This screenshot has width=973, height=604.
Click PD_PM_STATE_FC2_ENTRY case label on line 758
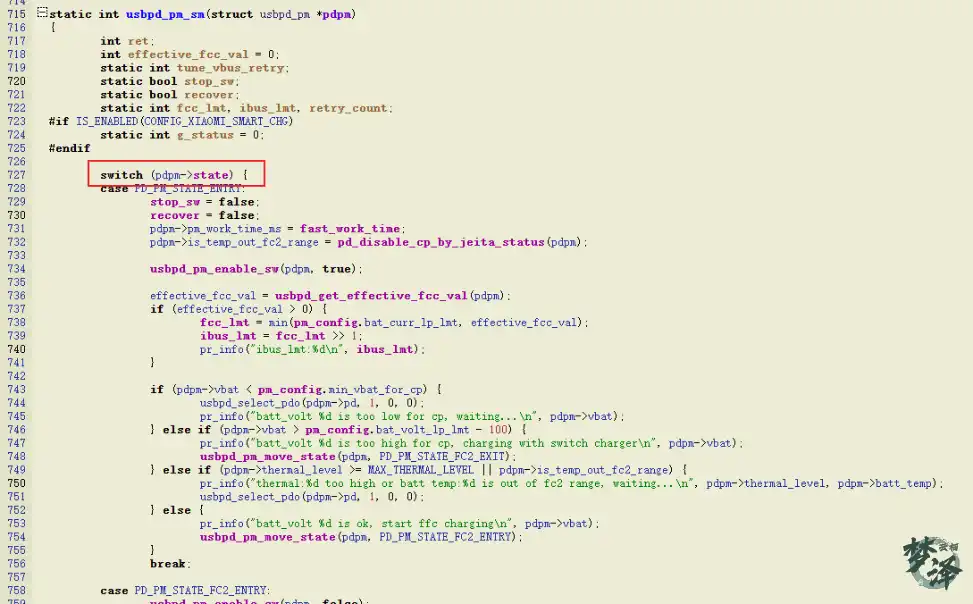pyautogui.click(x=201, y=591)
